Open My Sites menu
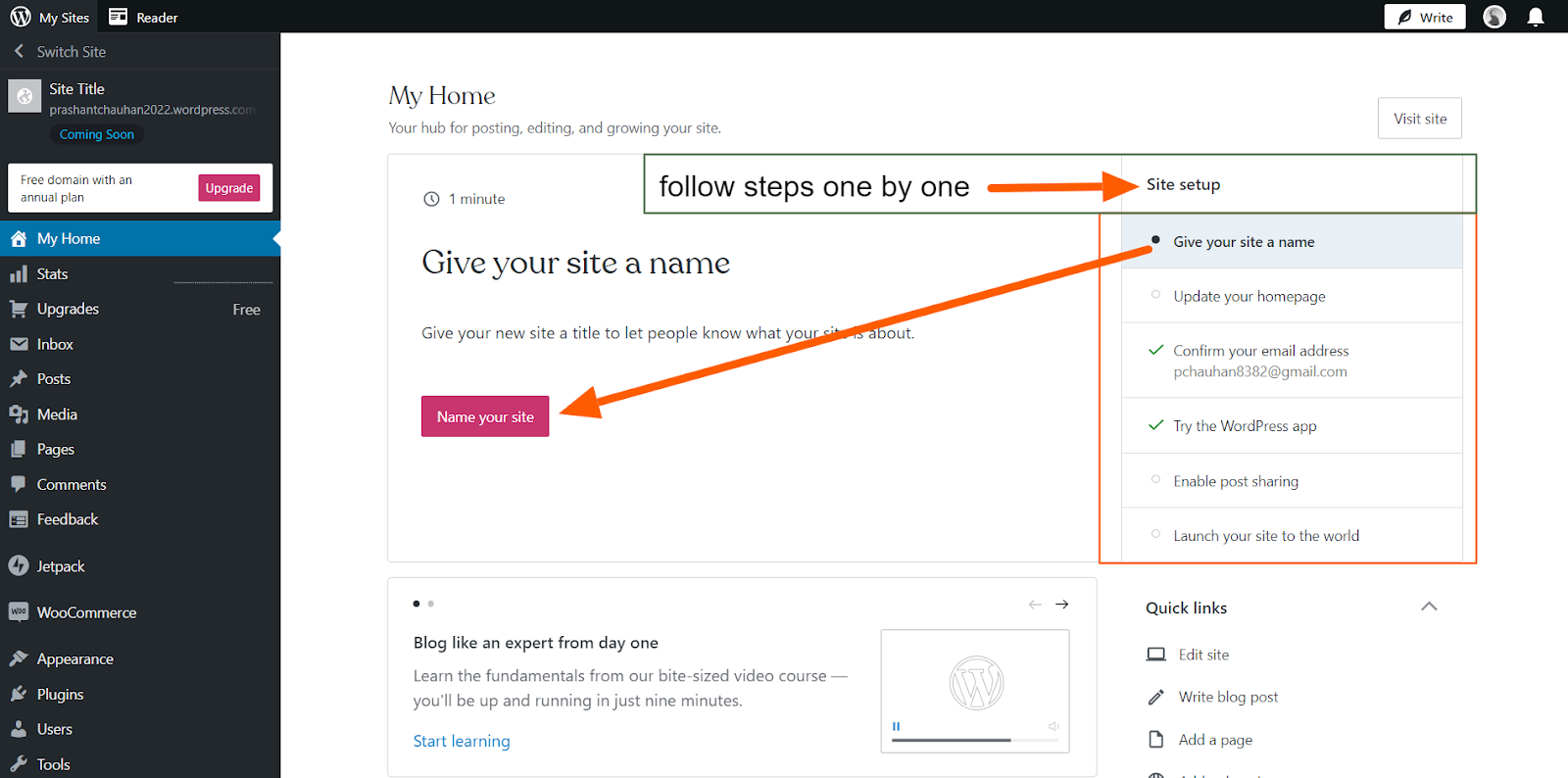Image resolution: width=1568 pixels, height=778 pixels. (x=50, y=17)
